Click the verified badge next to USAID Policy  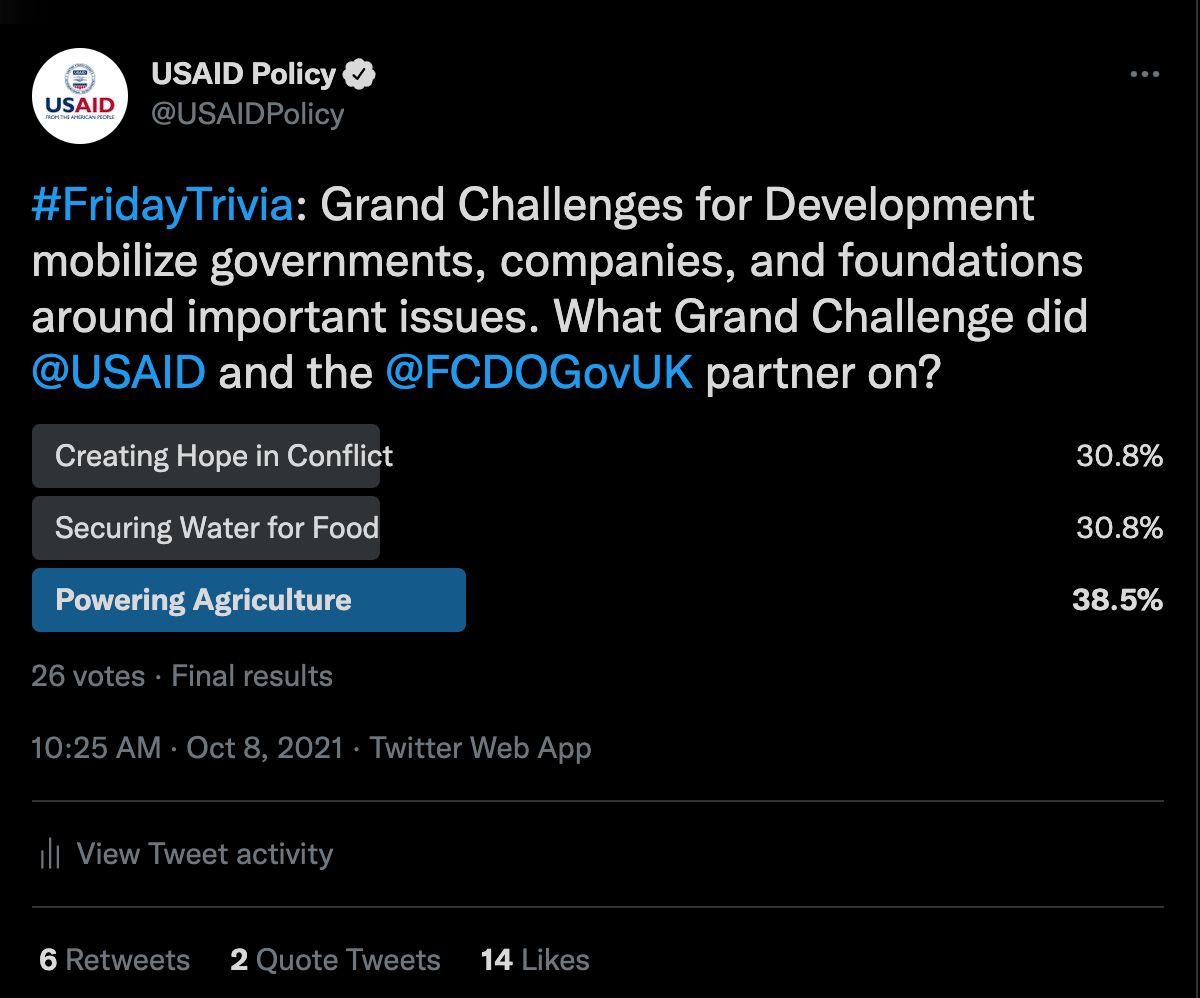point(360,74)
